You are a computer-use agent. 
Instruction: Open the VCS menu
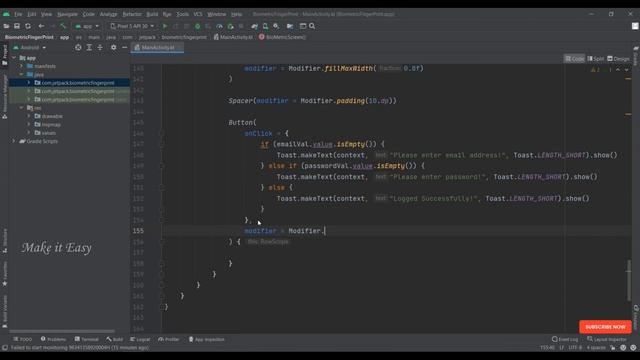point(198,14)
